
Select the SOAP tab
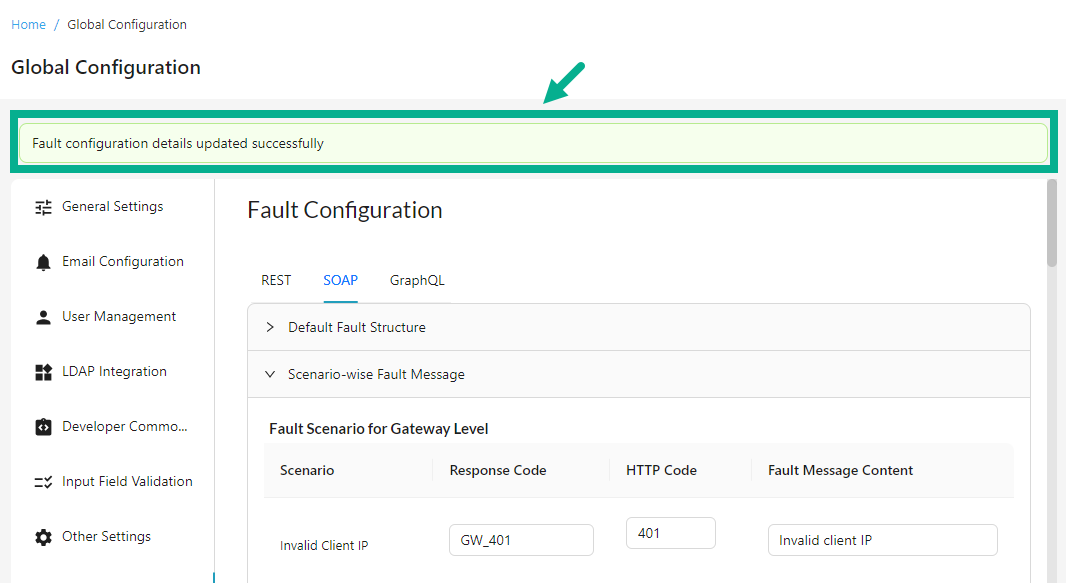(340, 280)
